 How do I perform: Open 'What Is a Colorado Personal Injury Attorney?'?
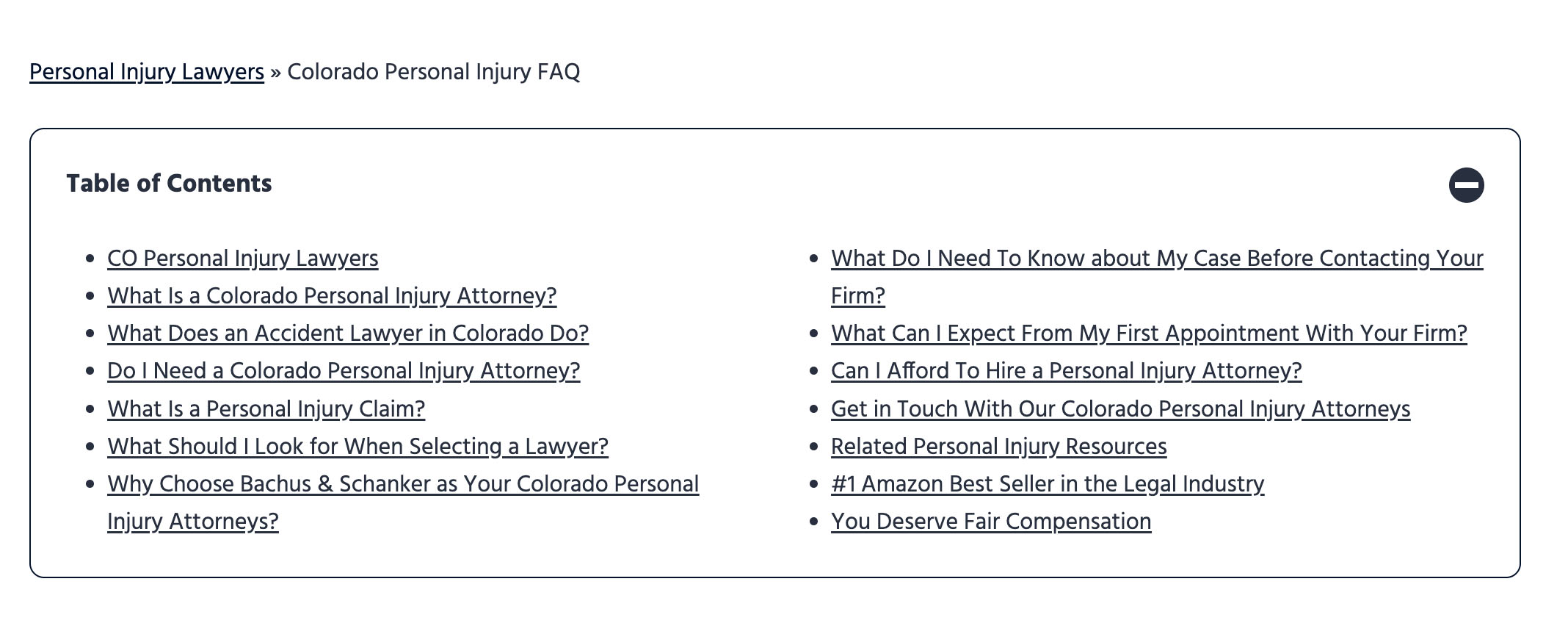click(331, 295)
